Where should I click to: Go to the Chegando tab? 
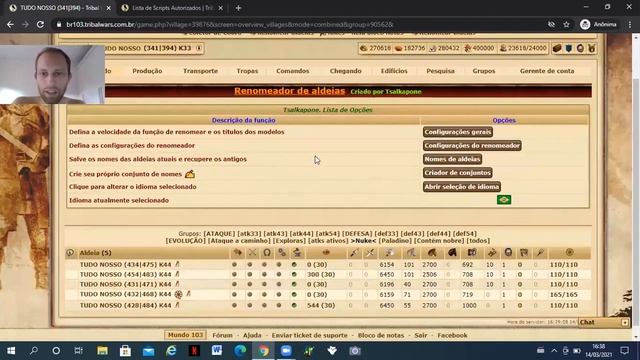pyautogui.click(x=345, y=71)
